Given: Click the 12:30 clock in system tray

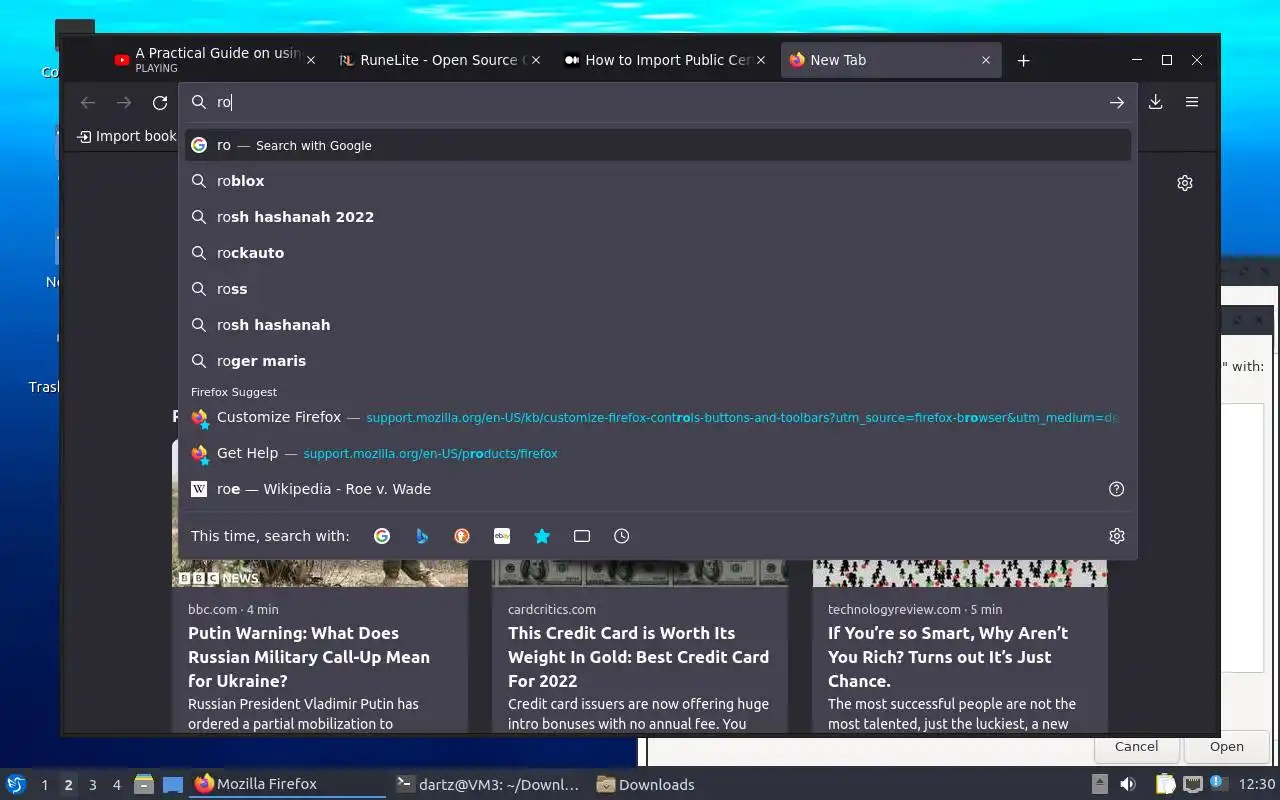Looking at the screenshot, I should (x=1257, y=784).
